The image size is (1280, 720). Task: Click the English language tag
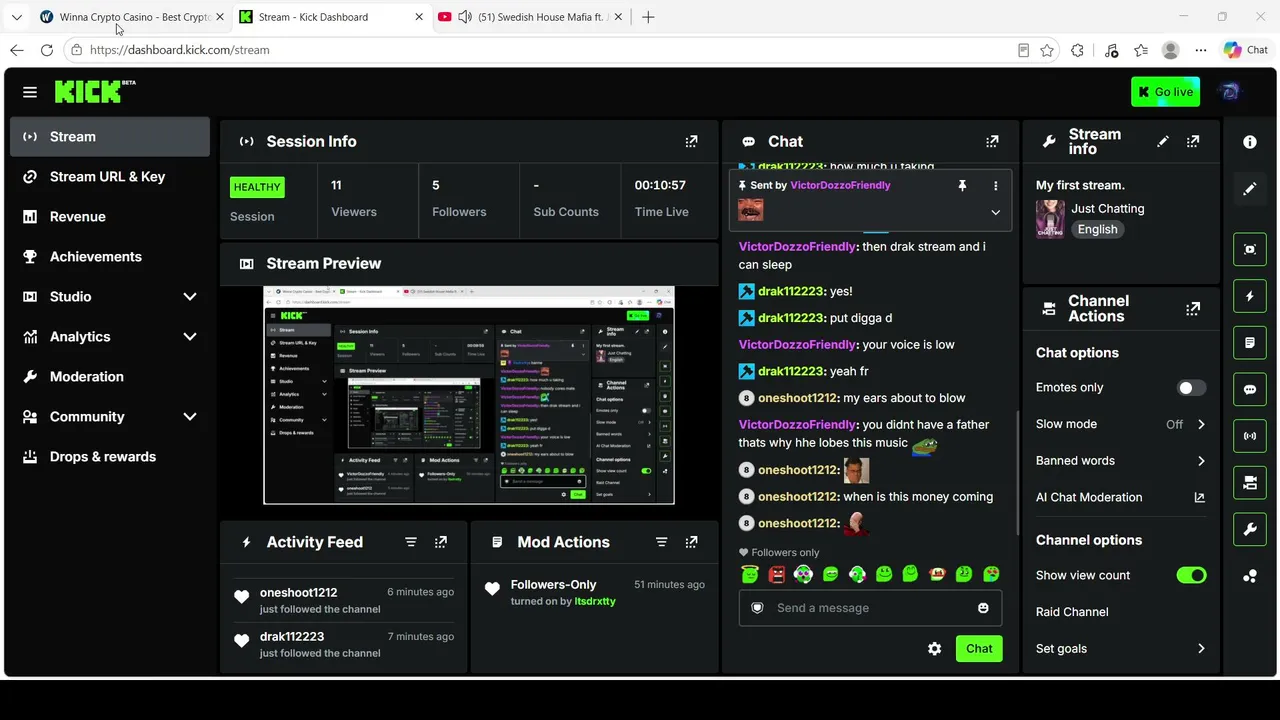(x=1097, y=229)
